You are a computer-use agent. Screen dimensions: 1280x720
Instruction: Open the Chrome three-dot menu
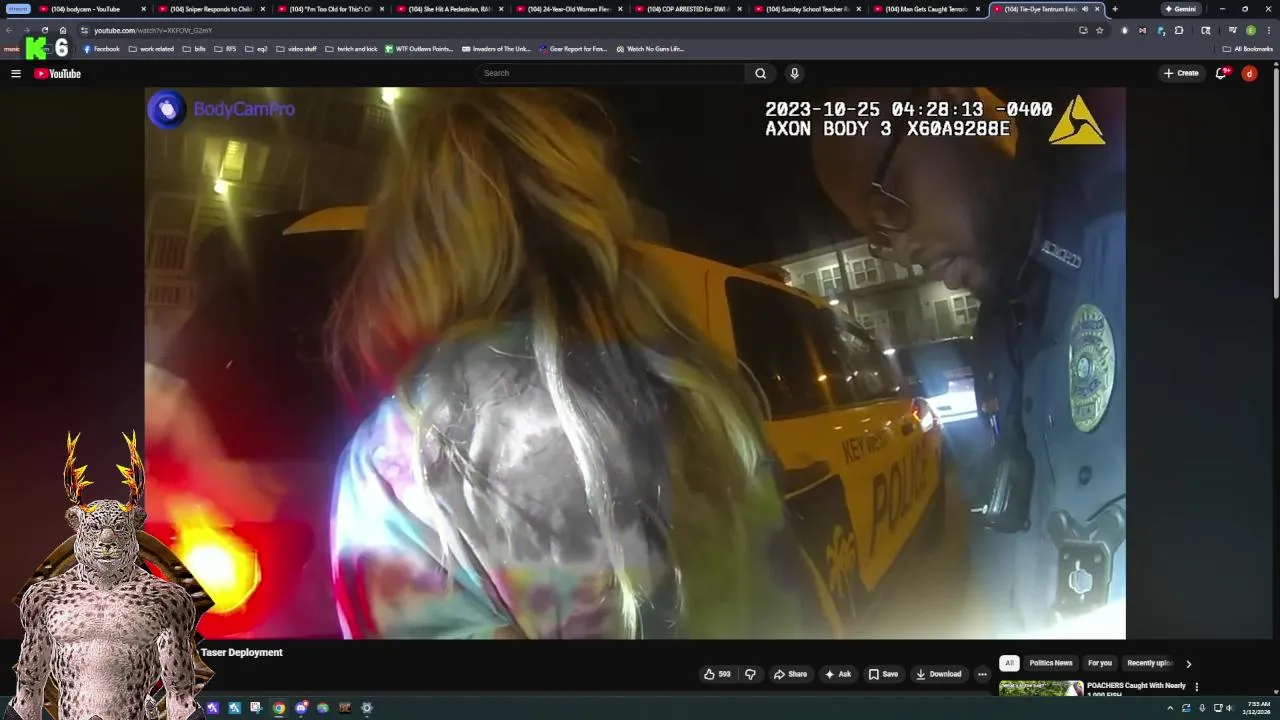click(x=1268, y=30)
